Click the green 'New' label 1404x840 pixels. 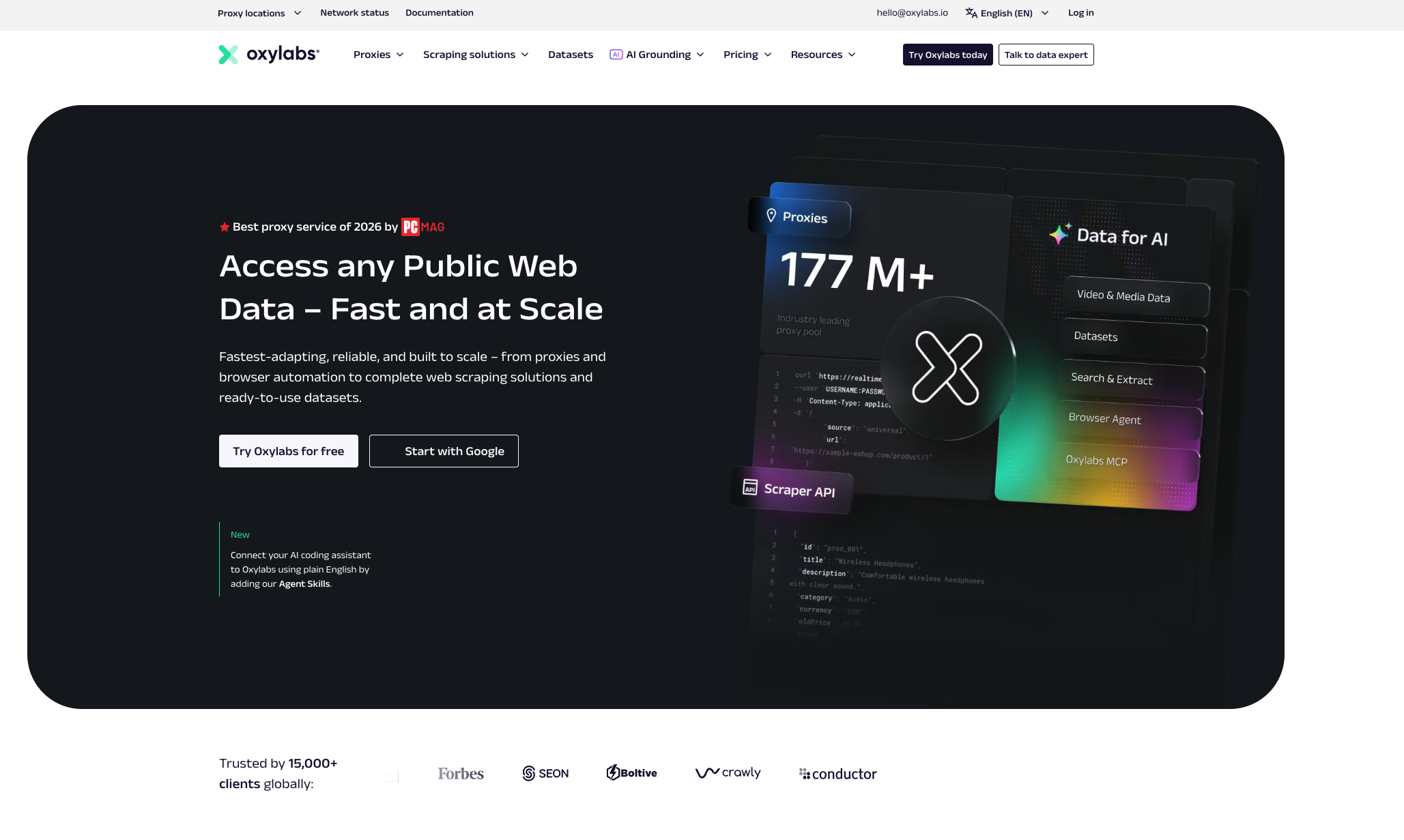[x=240, y=535]
